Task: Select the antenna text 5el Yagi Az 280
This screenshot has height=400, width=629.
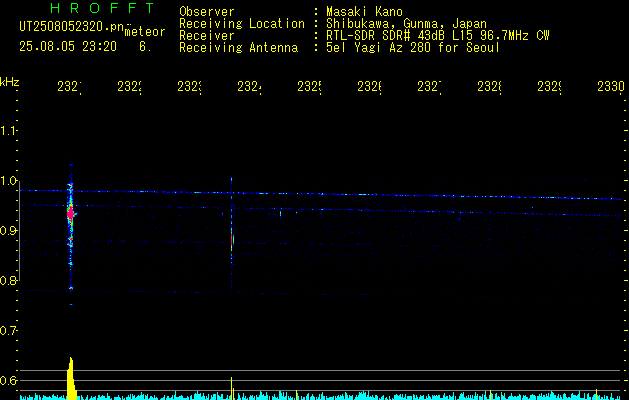Action: coord(379,48)
